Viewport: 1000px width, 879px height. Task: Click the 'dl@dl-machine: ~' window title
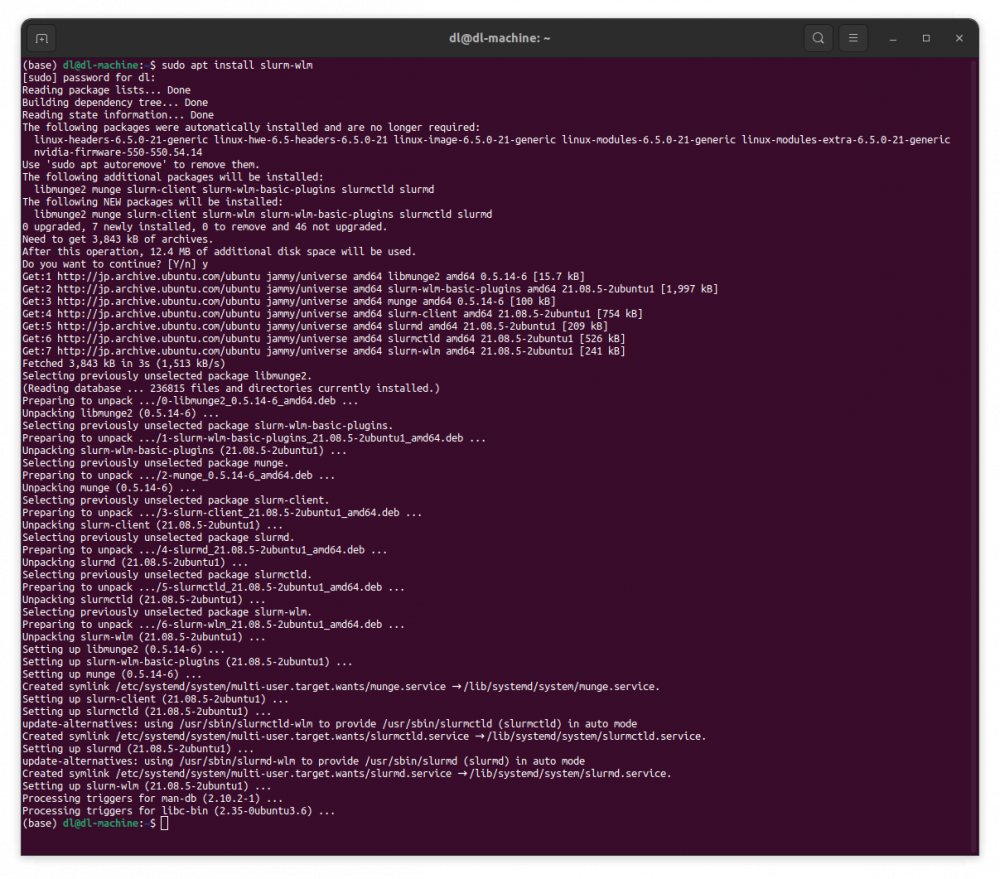(x=499, y=38)
